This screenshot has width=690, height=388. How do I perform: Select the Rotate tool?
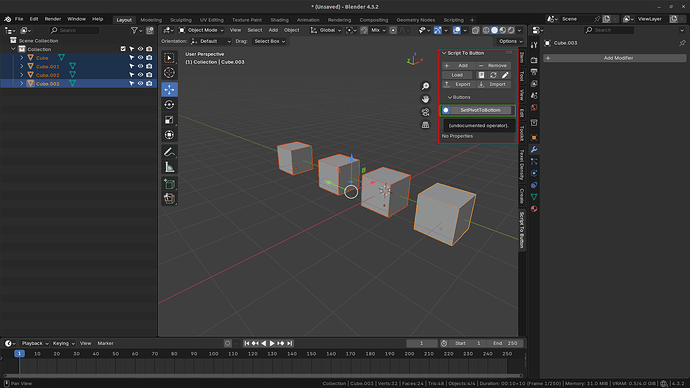point(169,105)
